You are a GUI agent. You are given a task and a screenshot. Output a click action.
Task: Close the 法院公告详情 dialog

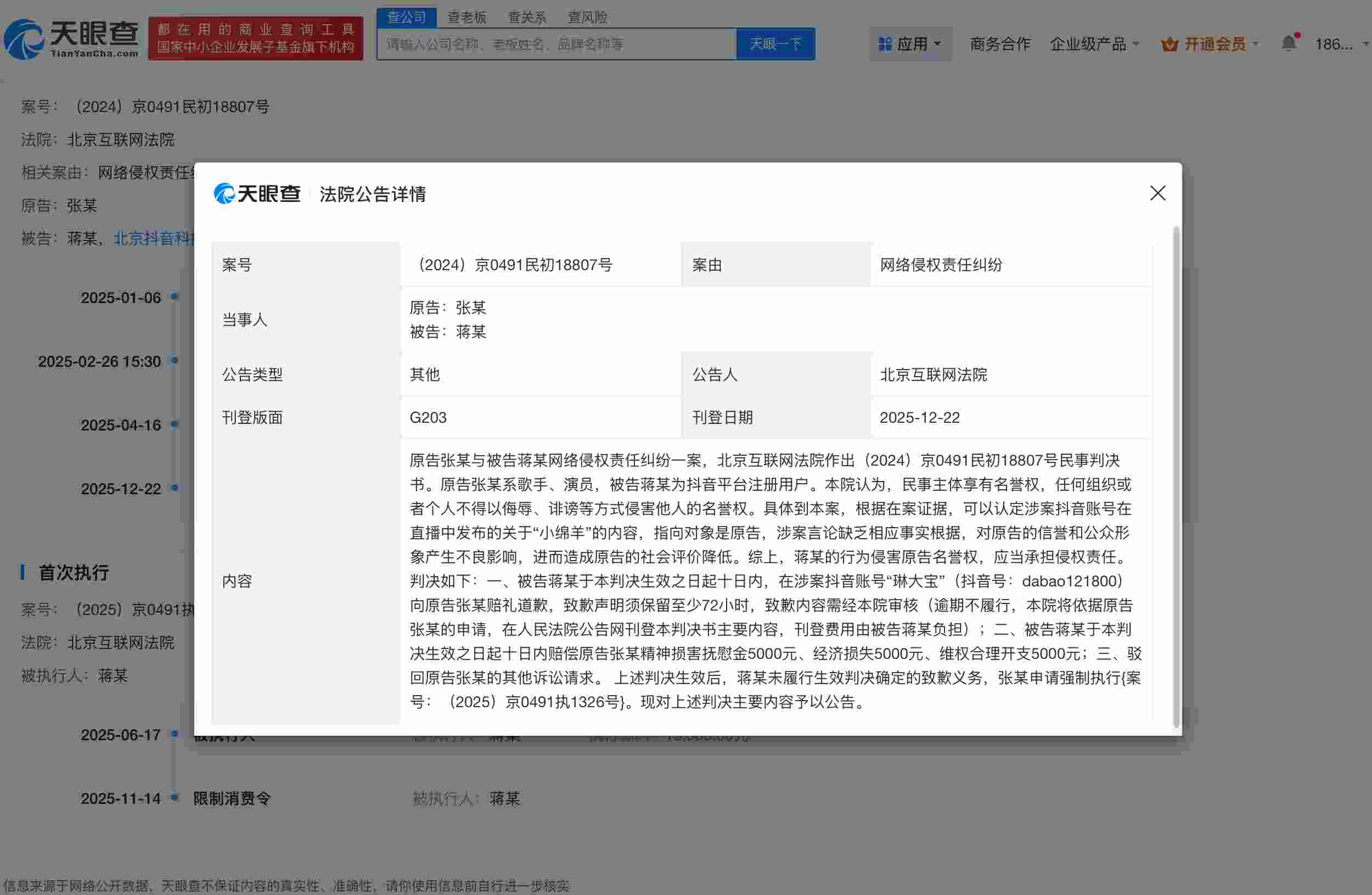click(x=1157, y=194)
